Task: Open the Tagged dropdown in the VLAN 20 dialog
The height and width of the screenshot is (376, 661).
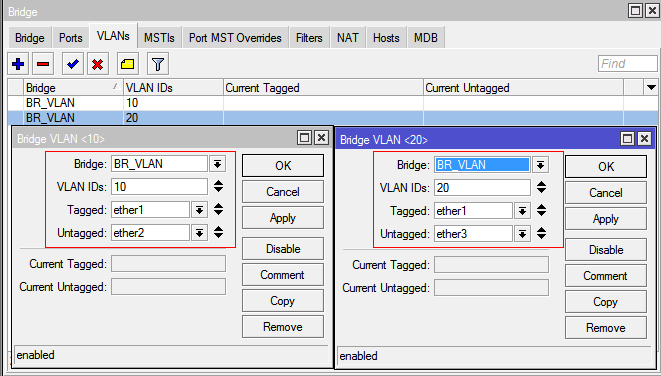Action: pyautogui.click(x=522, y=210)
